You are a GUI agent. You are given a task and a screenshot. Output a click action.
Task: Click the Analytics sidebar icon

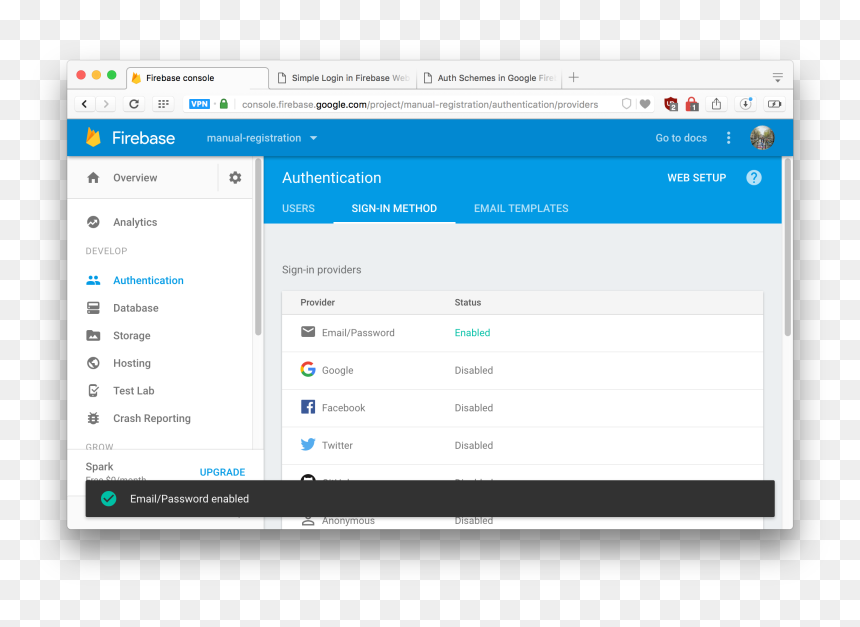[93, 222]
